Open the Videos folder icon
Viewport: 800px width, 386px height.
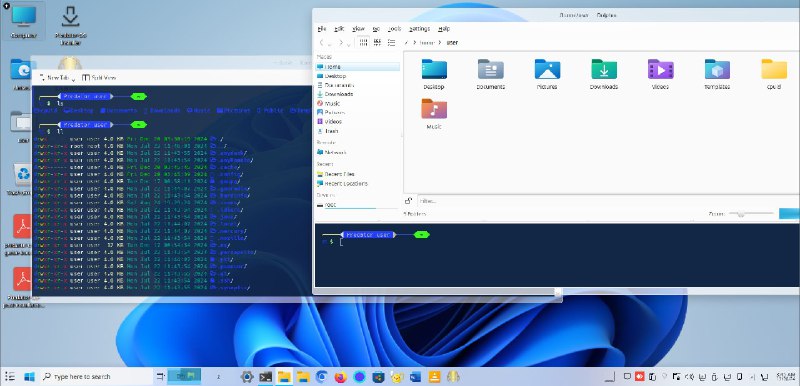click(x=660, y=74)
